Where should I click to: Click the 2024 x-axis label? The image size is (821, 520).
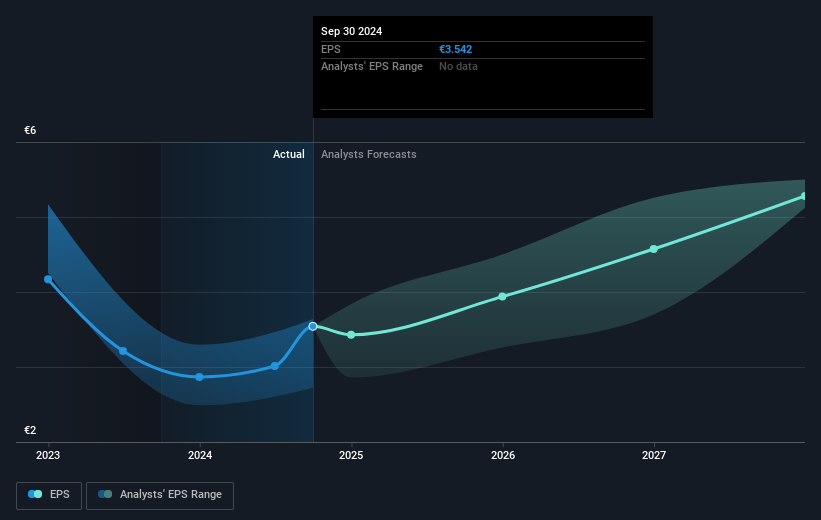tap(200, 456)
